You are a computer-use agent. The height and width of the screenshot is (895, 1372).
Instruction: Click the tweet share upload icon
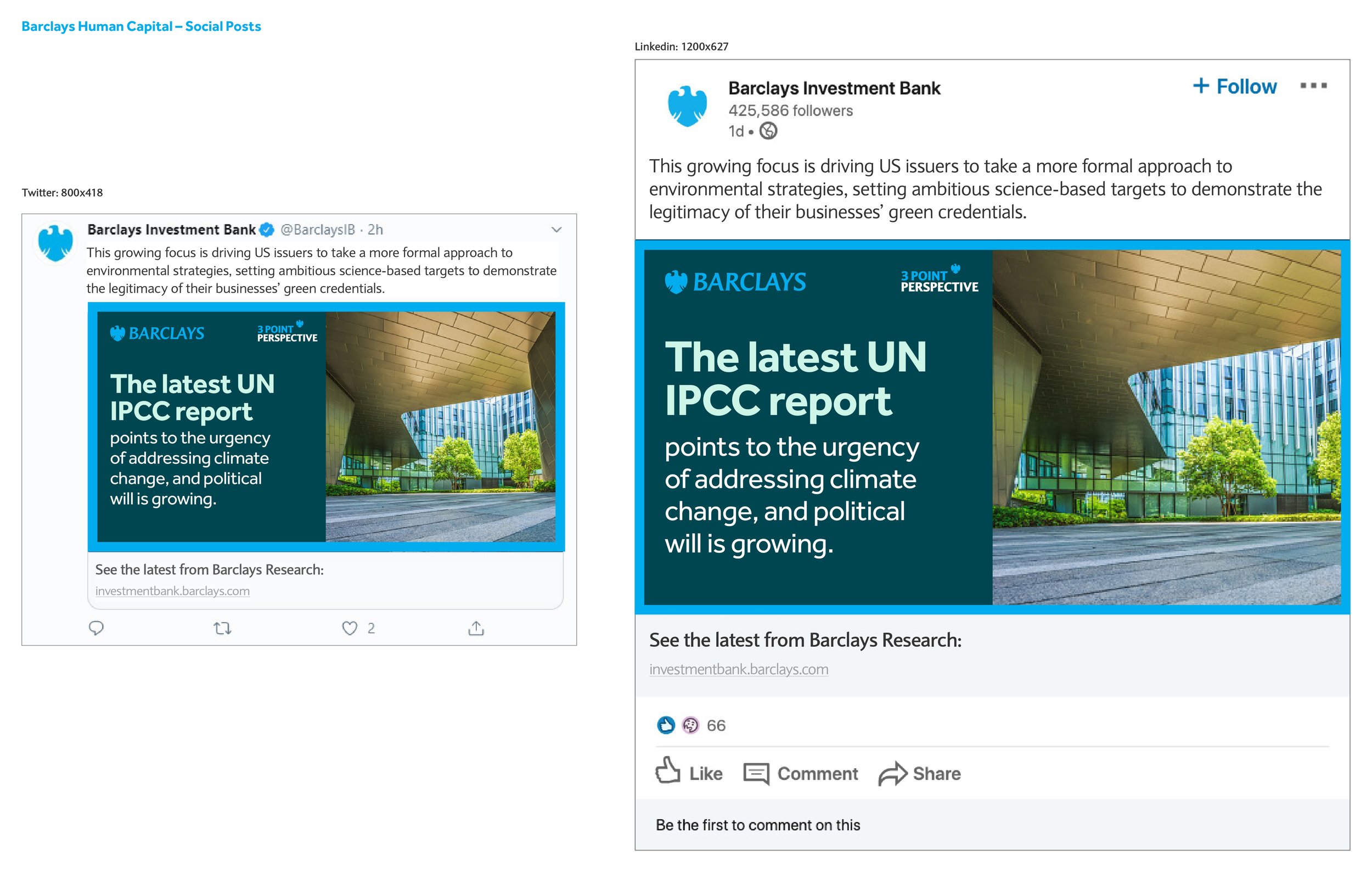click(476, 628)
